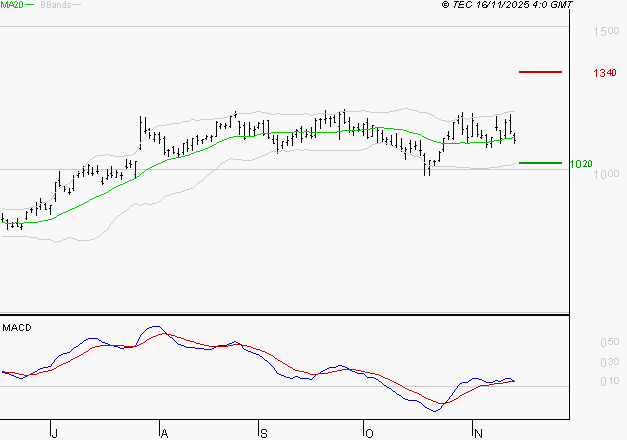627x440 pixels.
Task: Click the MA20 legend label
Action: (11, 5)
